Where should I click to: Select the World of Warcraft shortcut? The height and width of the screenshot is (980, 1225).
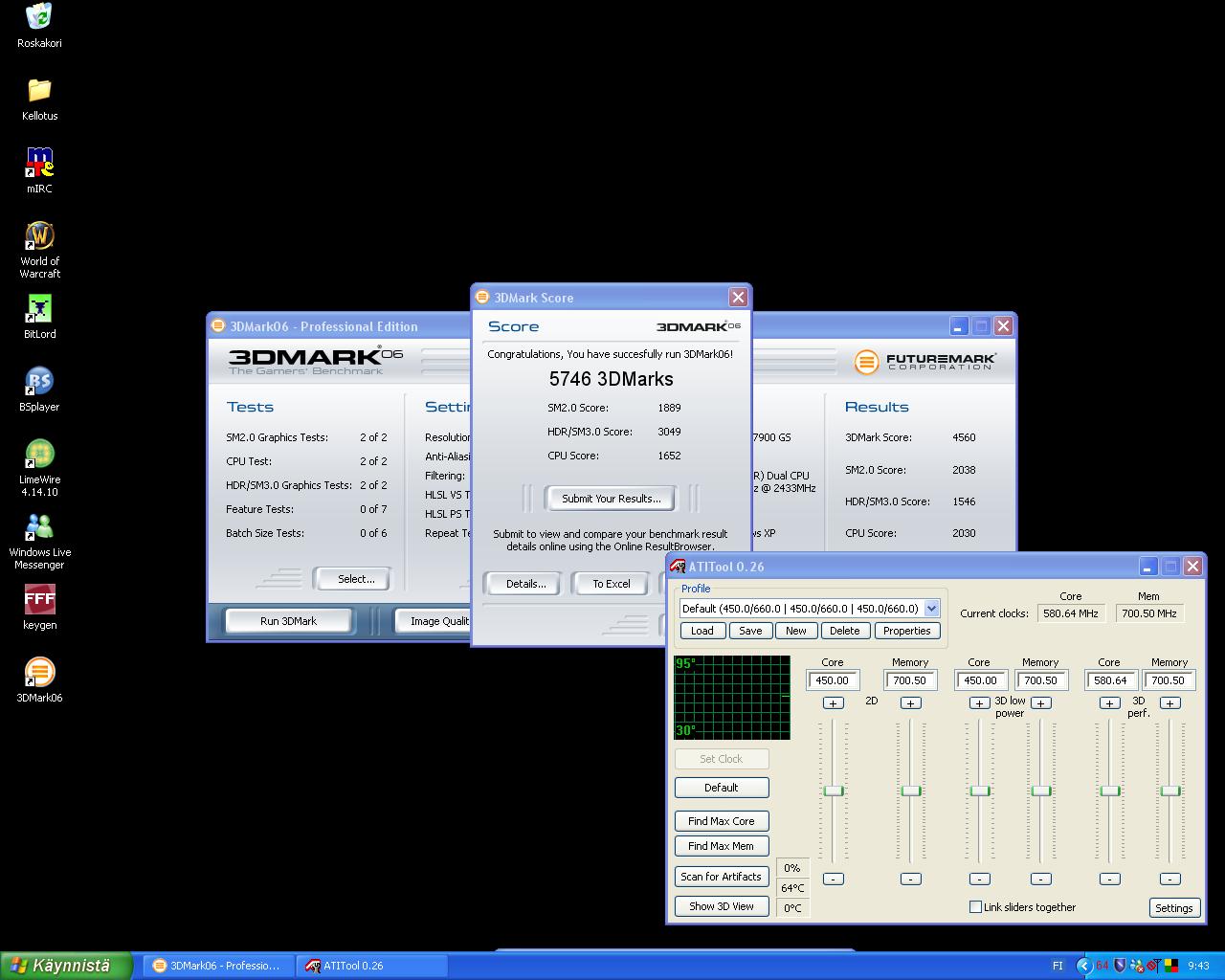click(39, 250)
